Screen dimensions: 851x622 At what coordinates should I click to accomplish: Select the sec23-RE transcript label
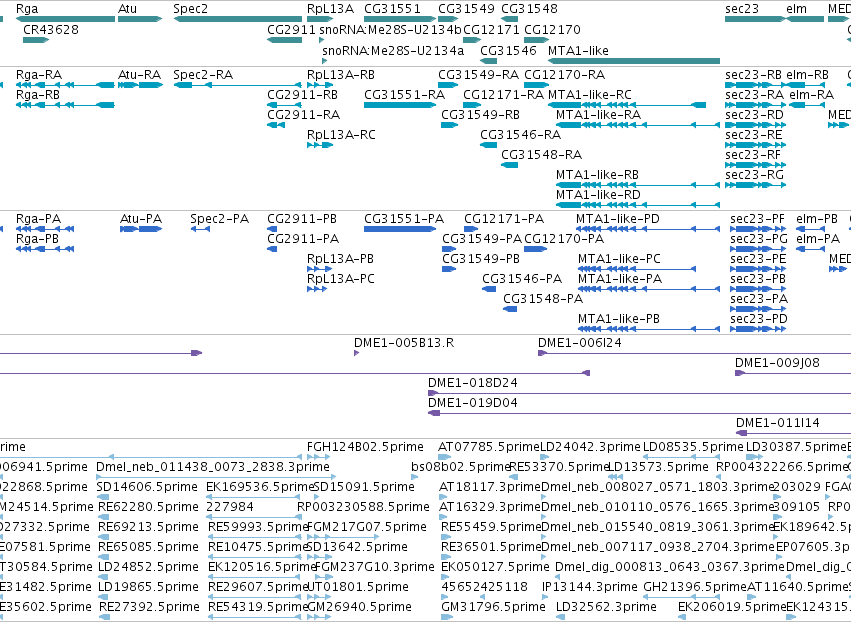753,134
